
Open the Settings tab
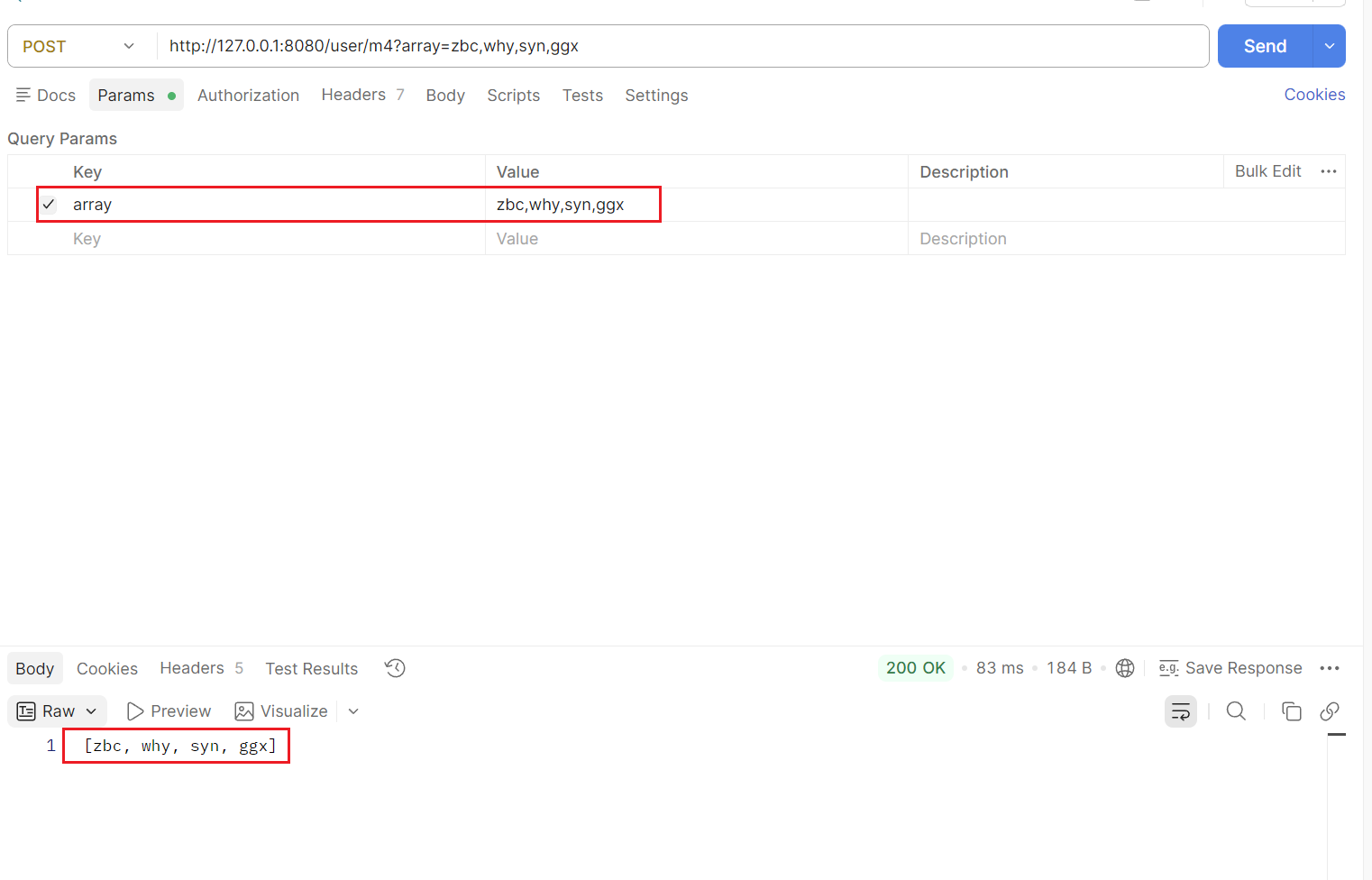[x=656, y=95]
